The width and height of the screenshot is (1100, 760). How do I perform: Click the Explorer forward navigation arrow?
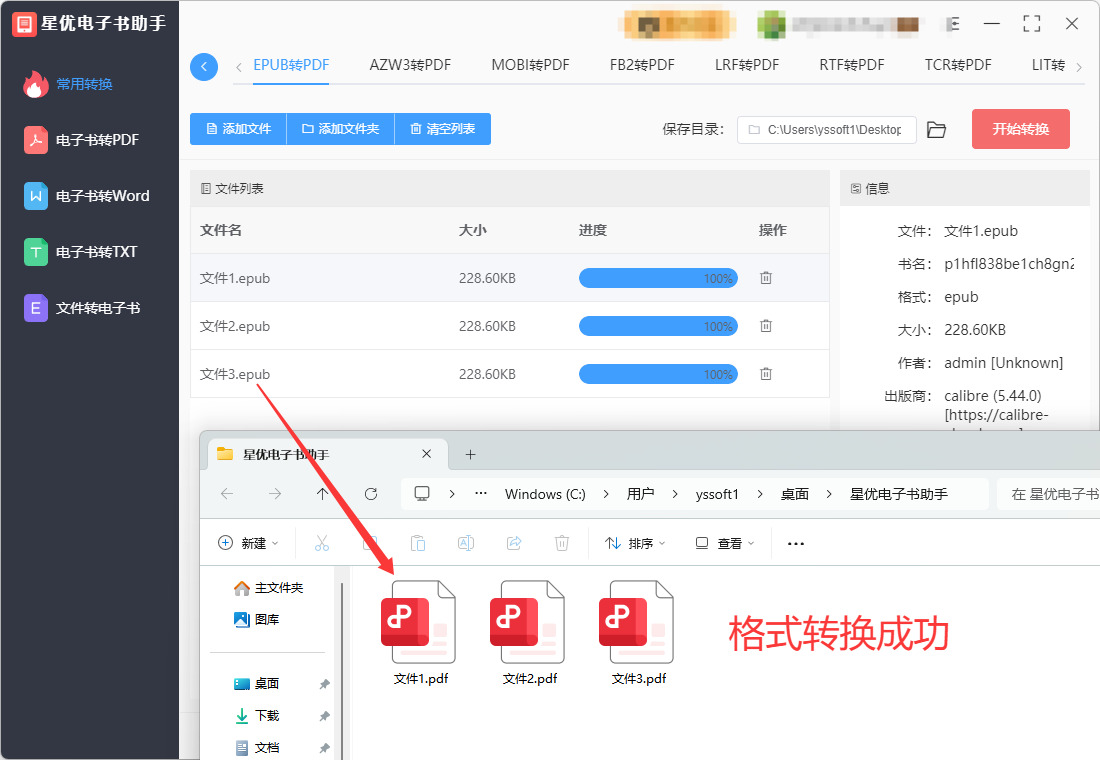coord(275,494)
